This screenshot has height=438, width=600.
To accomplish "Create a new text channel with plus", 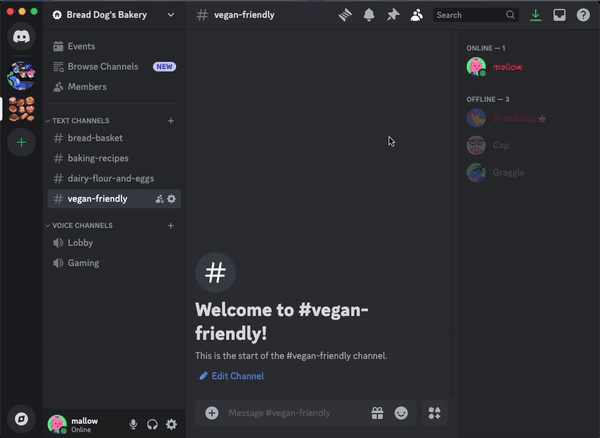I will (x=171, y=121).
